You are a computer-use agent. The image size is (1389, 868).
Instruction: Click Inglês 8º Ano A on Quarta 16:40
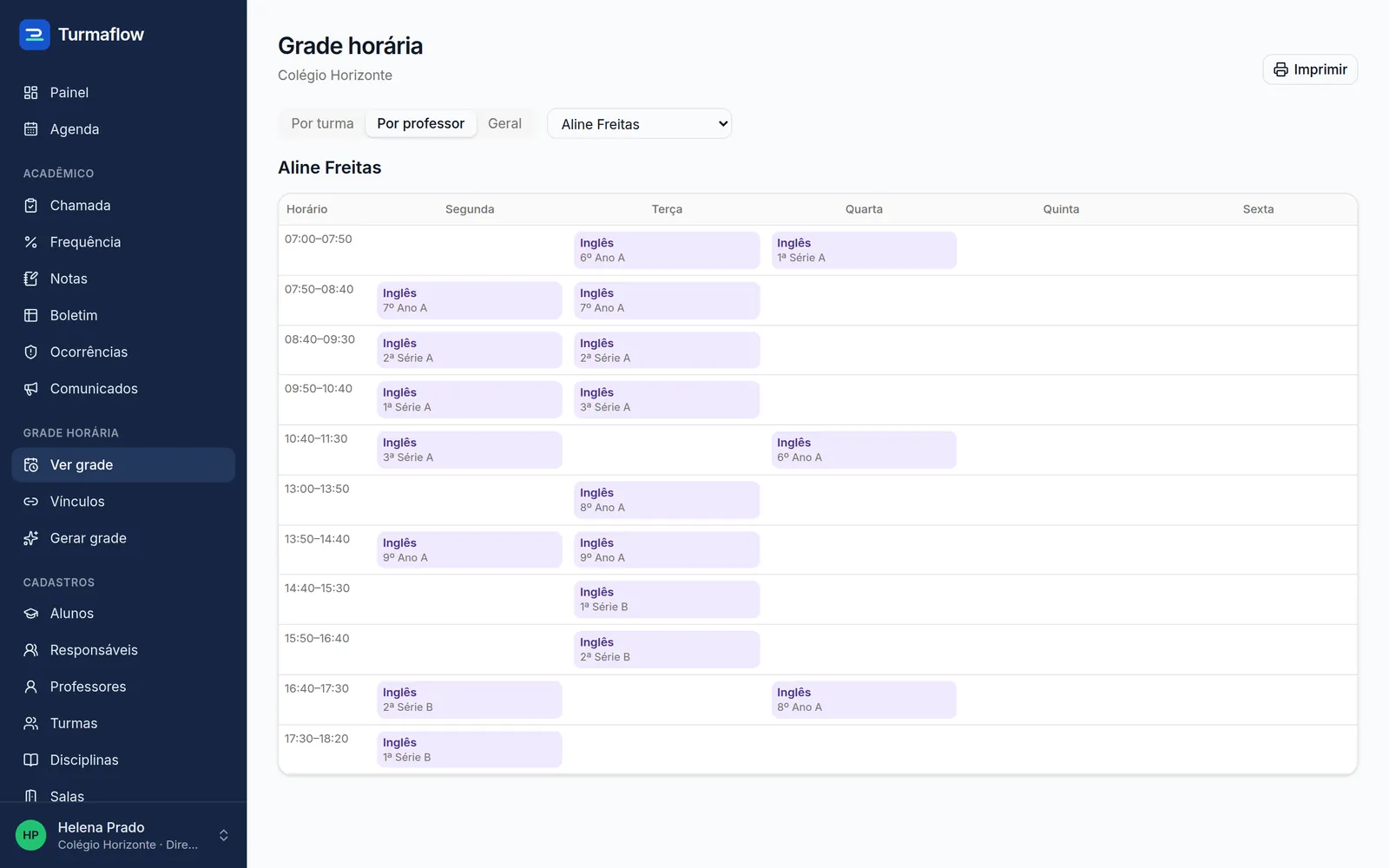click(864, 700)
